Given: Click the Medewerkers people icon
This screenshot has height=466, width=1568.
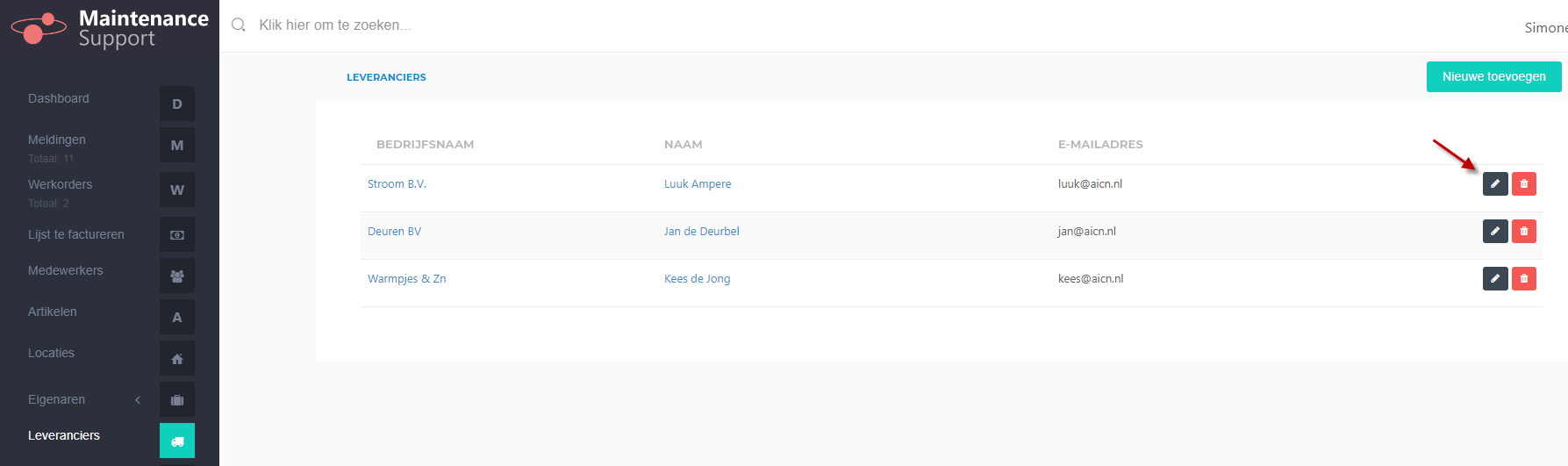Looking at the screenshot, I should point(177,276).
